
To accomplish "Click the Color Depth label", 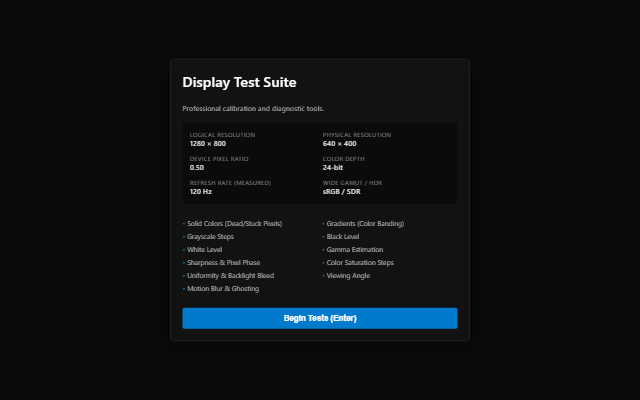I will tap(343, 159).
